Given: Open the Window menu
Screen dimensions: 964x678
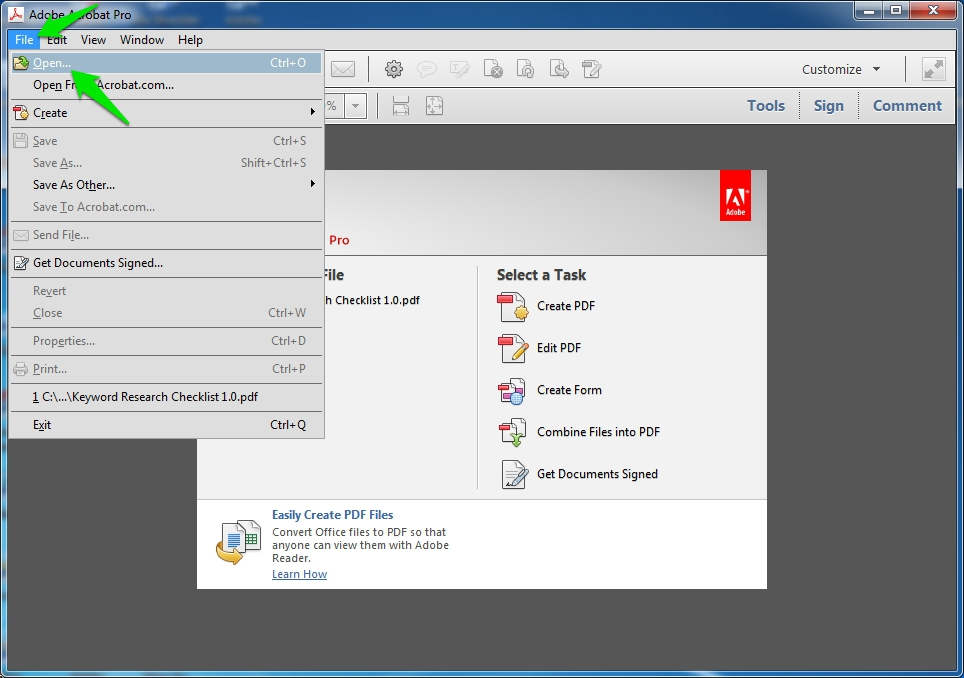Looking at the screenshot, I should (x=141, y=40).
